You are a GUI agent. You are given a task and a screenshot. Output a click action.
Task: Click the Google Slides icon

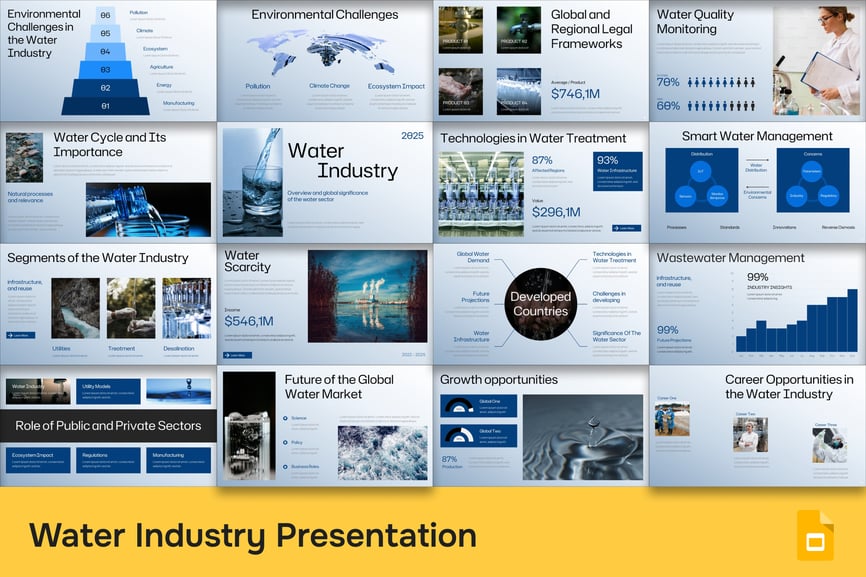click(815, 535)
